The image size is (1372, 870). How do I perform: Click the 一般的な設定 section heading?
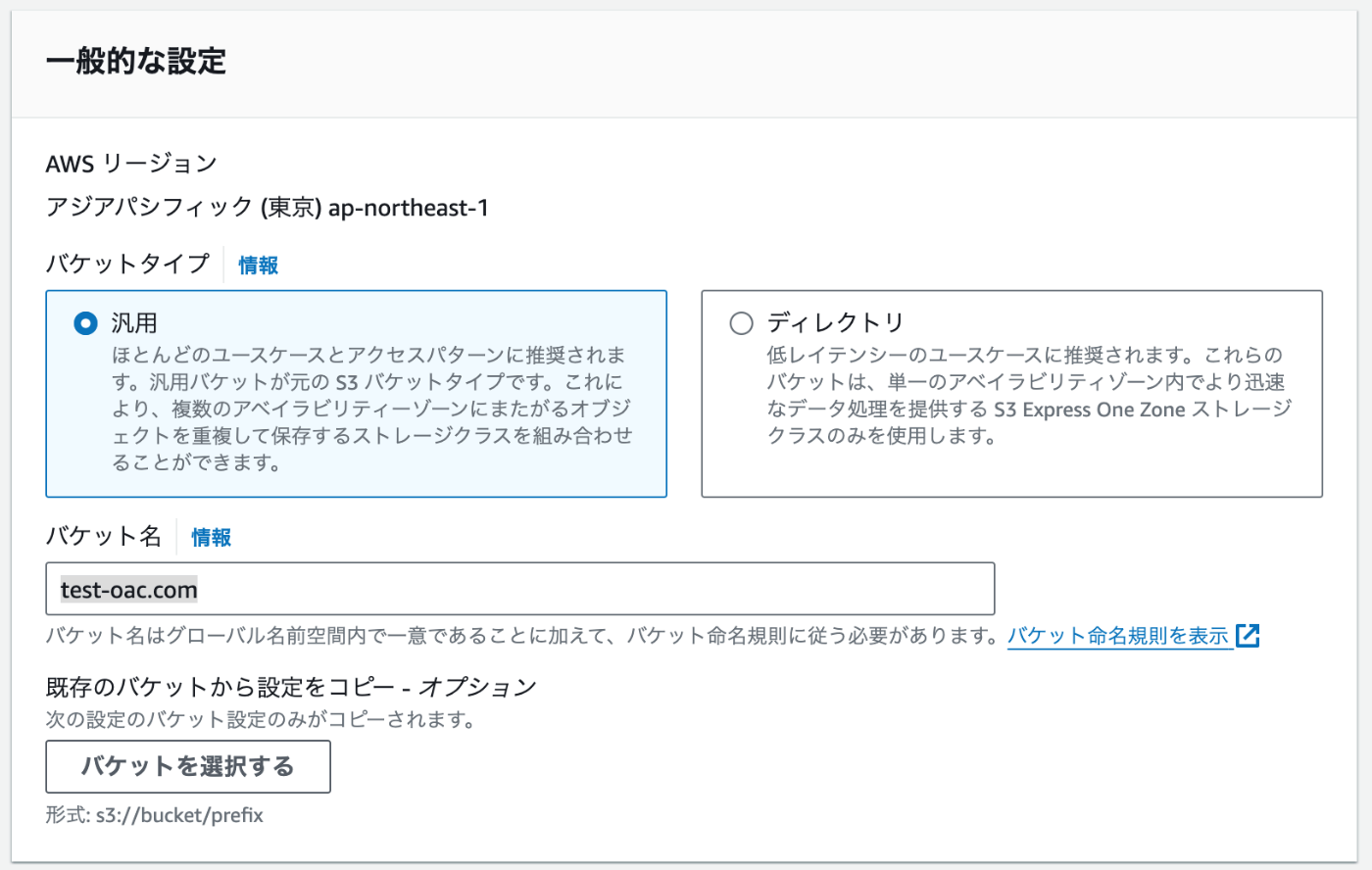tap(136, 61)
